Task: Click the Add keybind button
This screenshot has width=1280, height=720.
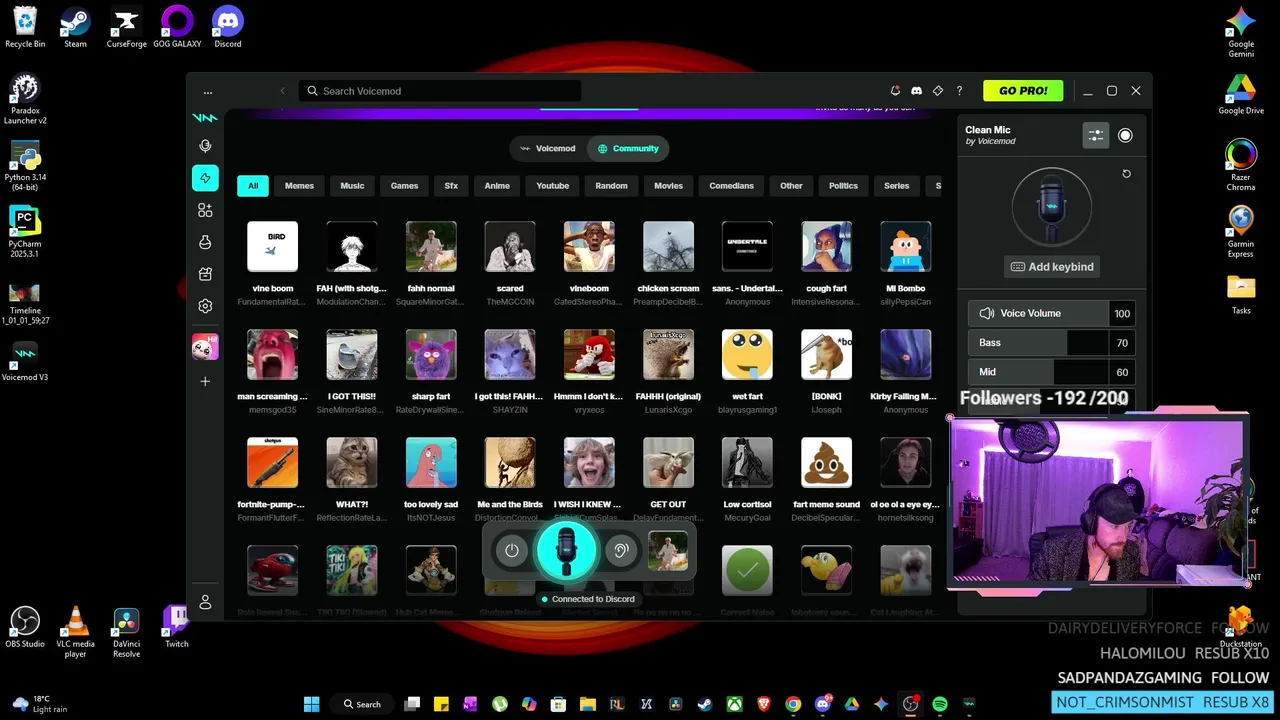Action: click(1052, 267)
